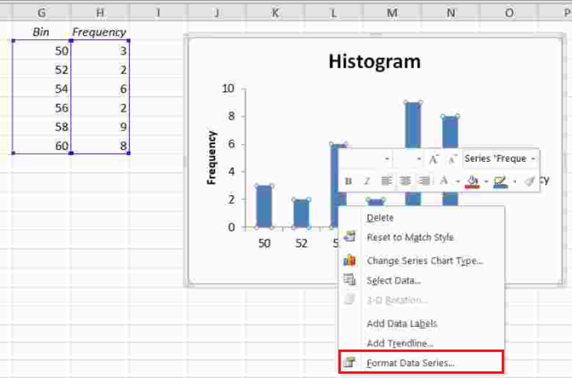Screen dimensions: 572x378
Task: Expand the shape outline dropdown arrow
Action: coord(514,181)
